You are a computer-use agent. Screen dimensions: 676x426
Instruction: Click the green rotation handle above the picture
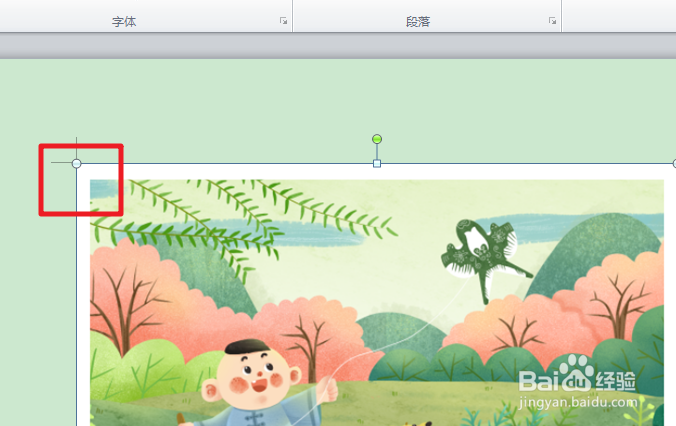click(x=377, y=139)
